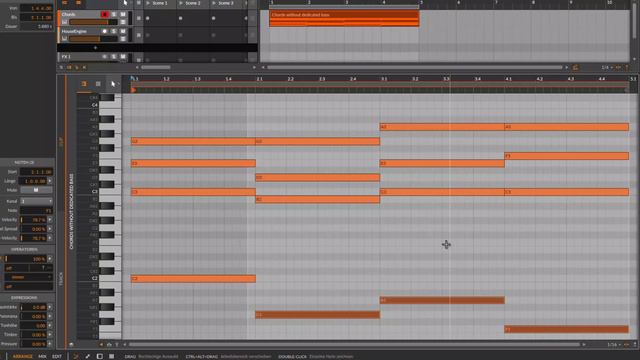Click the orange icon under track list

[x=69, y=67]
